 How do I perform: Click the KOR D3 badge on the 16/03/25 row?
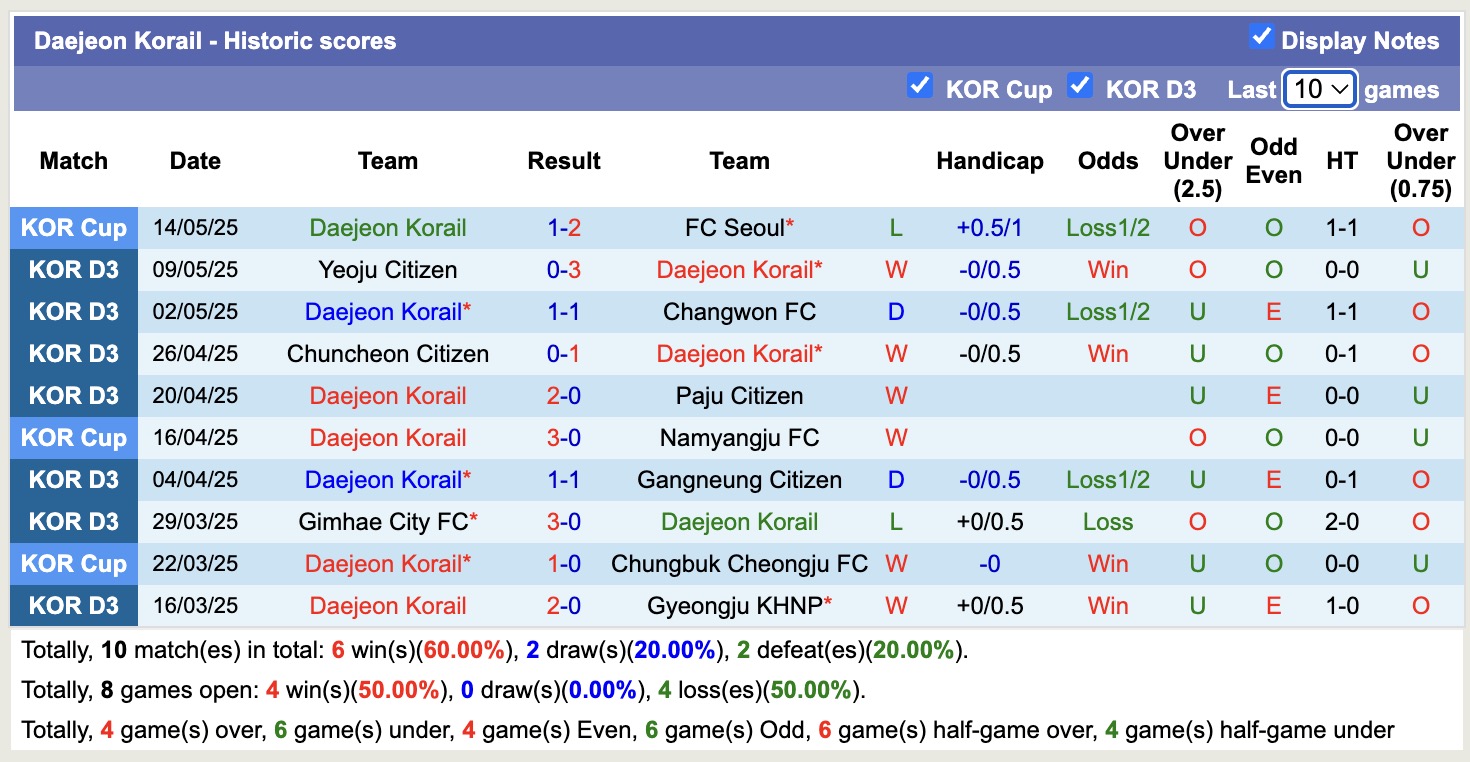(73, 605)
